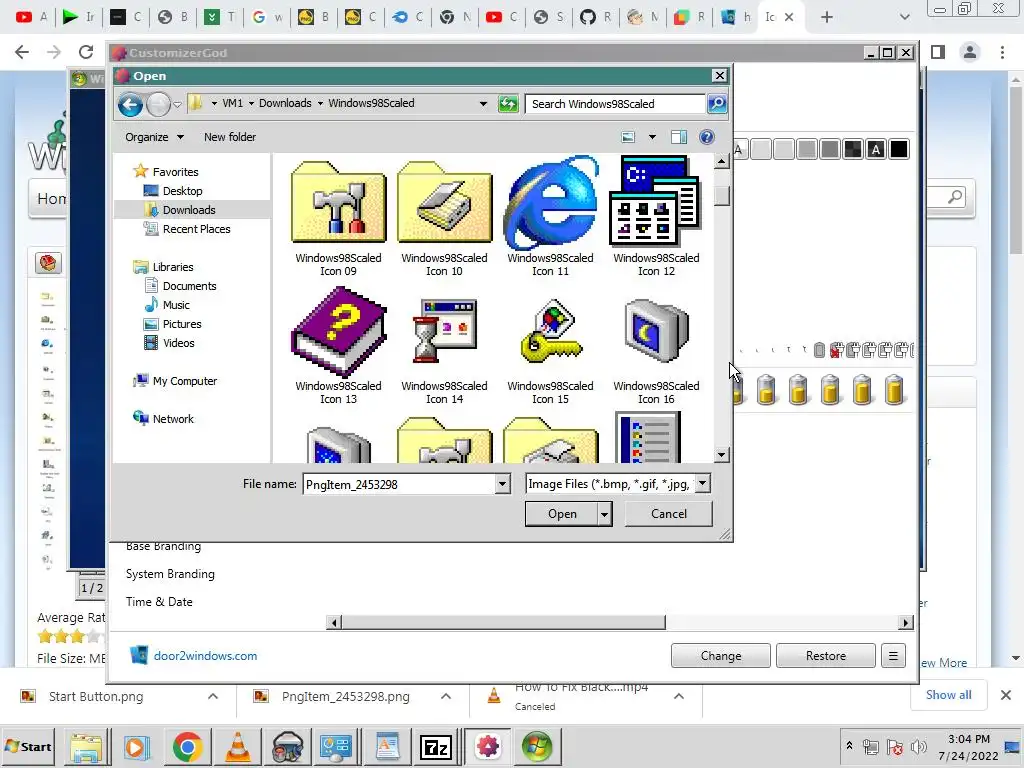Image resolution: width=1024 pixels, height=768 pixels.
Task: Open Chrome from the taskbar
Action: tap(187, 746)
